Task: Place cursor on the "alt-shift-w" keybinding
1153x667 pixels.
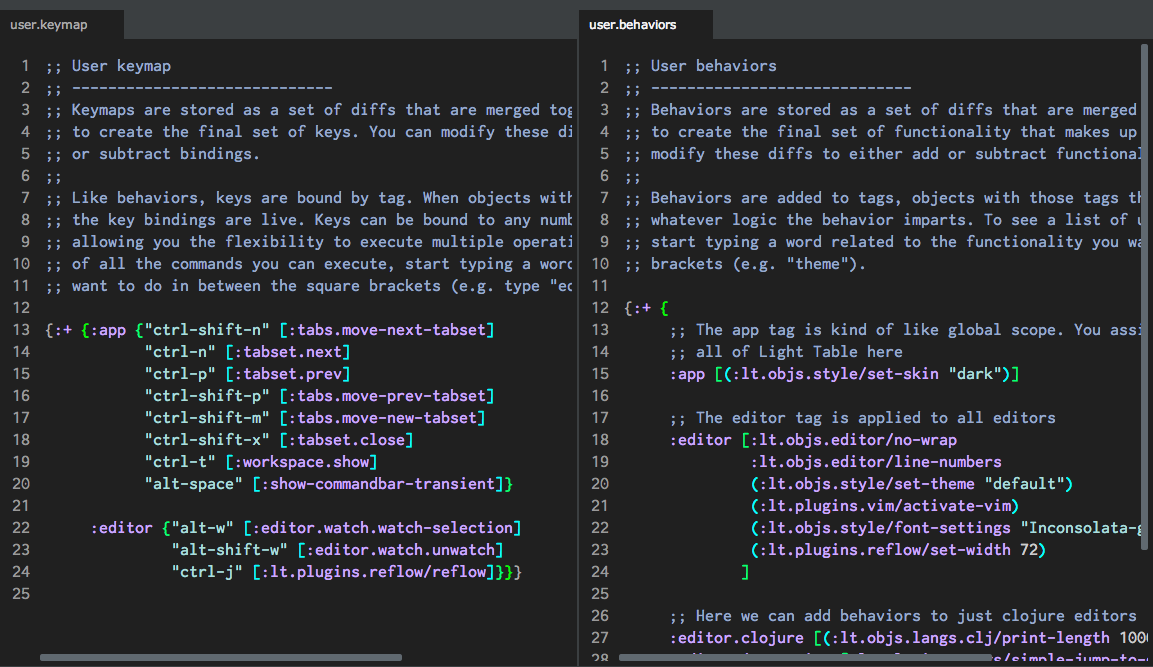Action: tap(230, 550)
